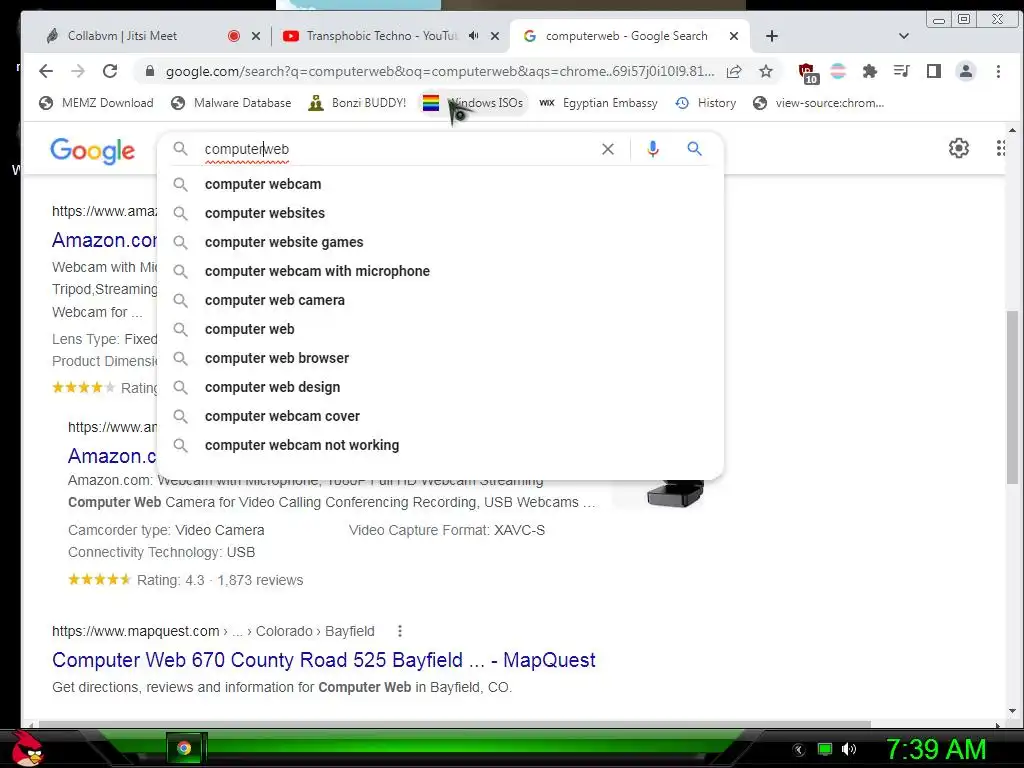Screen dimensions: 1024x768
Task: Close the YouTube tab
Action: click(x=495, y=36)
